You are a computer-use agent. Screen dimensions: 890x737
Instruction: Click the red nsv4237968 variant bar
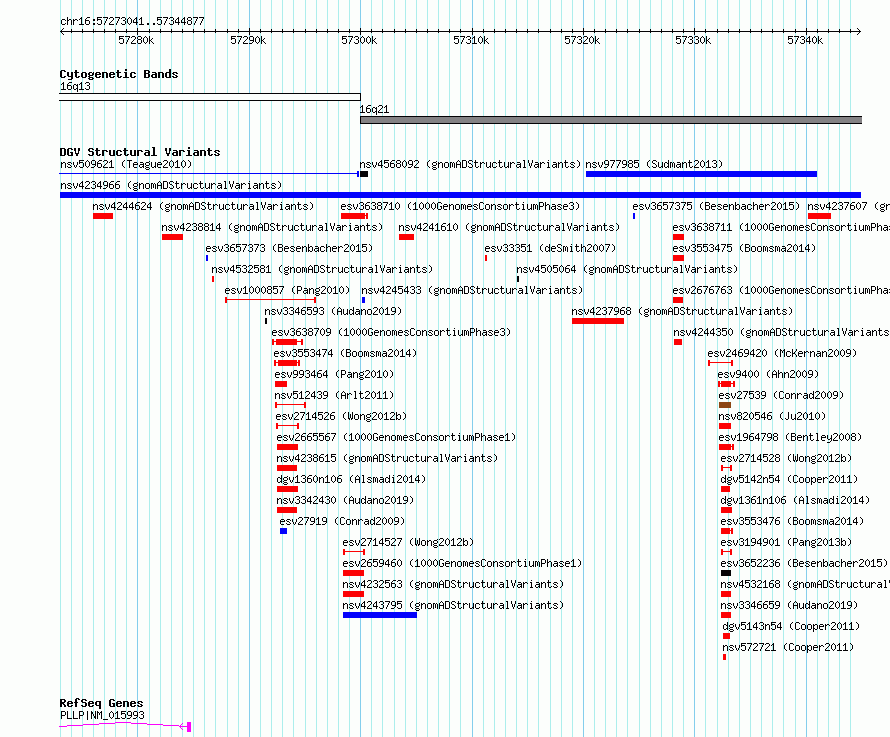coord(598,321)
